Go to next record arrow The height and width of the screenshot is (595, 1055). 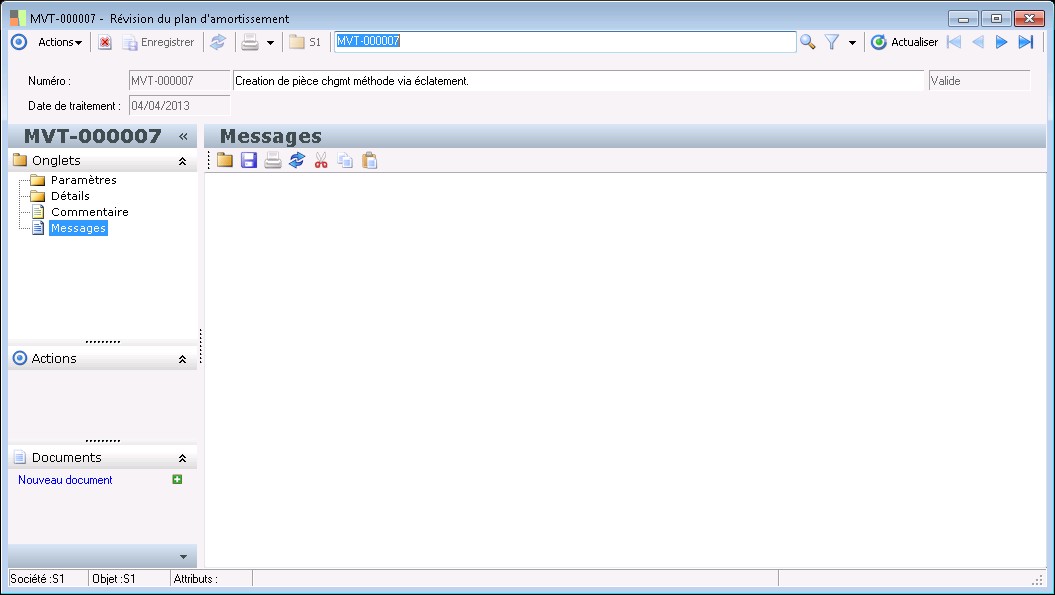[1001, 42]
